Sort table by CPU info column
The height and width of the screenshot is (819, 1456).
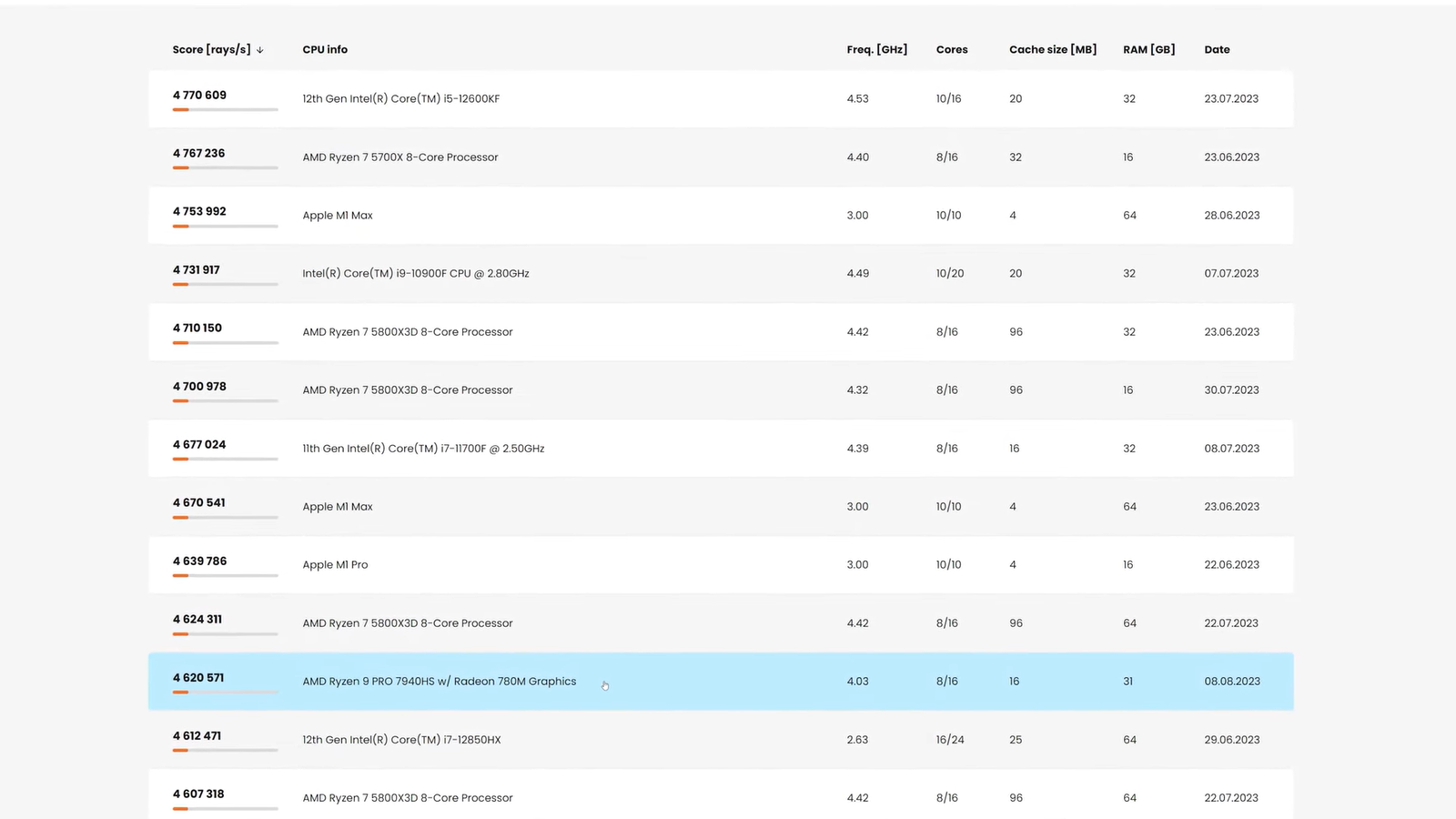[x=325, y=50]
